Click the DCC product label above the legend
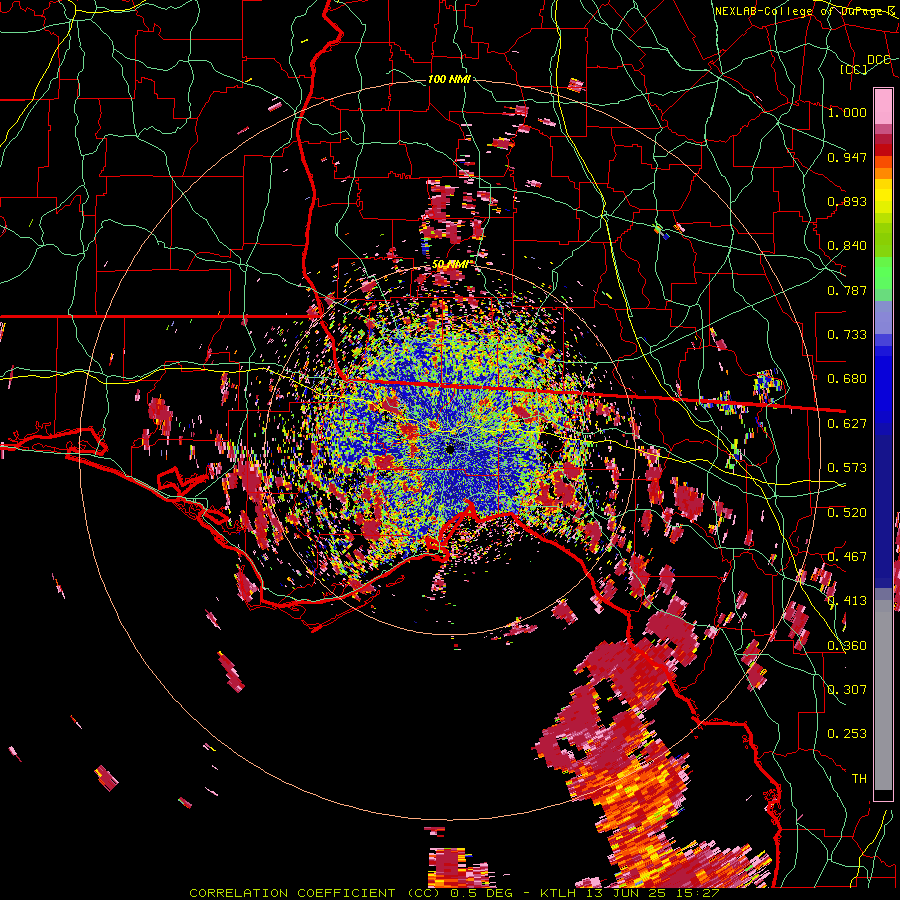This screenshot has height=900, width=900. click(878, 60)
